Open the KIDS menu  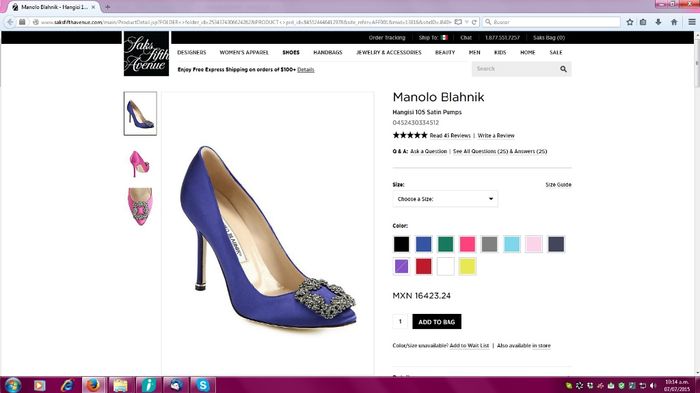[500, 52]
